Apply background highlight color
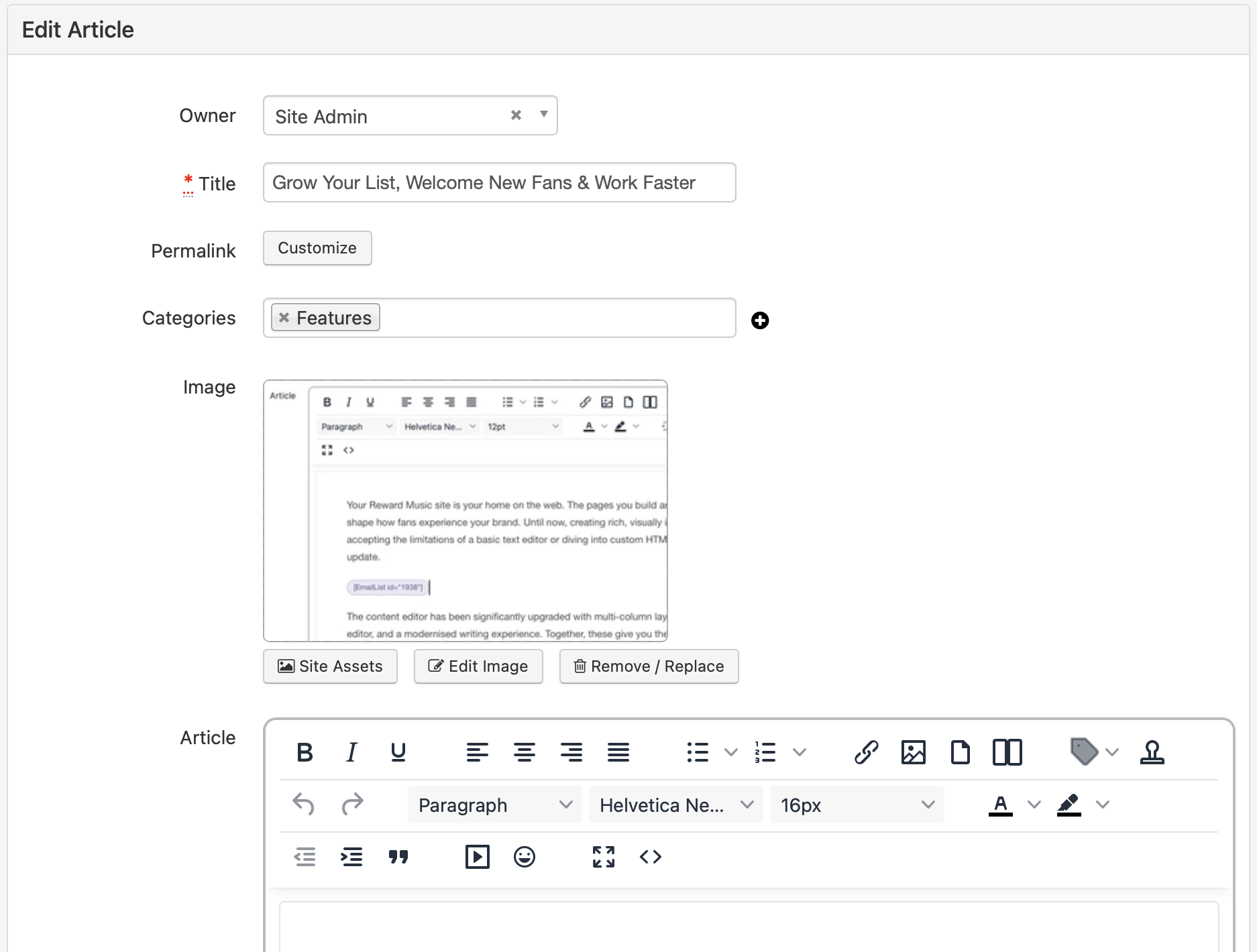The height and width of the screenshot is (952, 1257). [x=1069, y=805]
